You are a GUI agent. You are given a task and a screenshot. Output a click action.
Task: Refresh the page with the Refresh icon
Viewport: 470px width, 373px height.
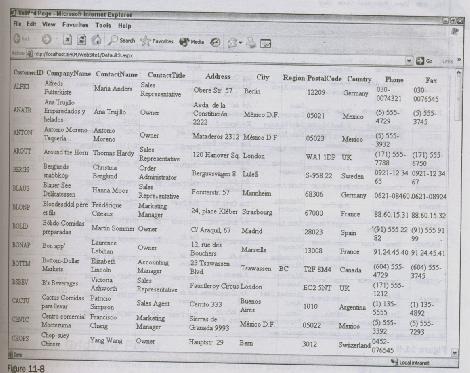[82, 40]
